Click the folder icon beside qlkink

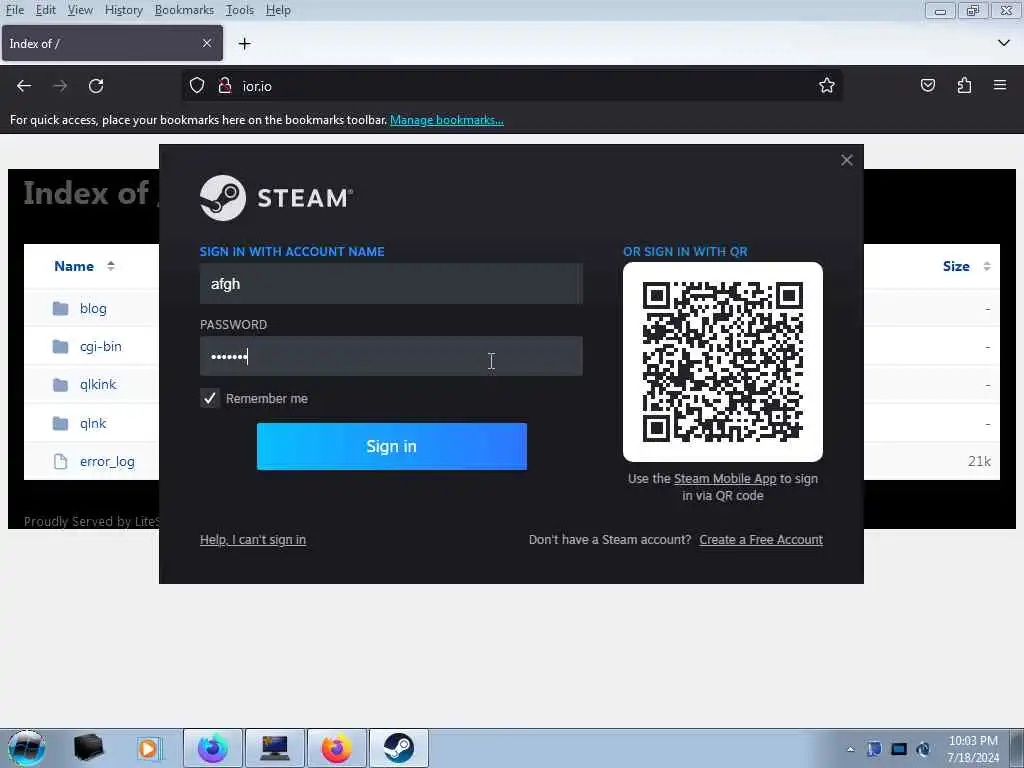click(60, 385)
